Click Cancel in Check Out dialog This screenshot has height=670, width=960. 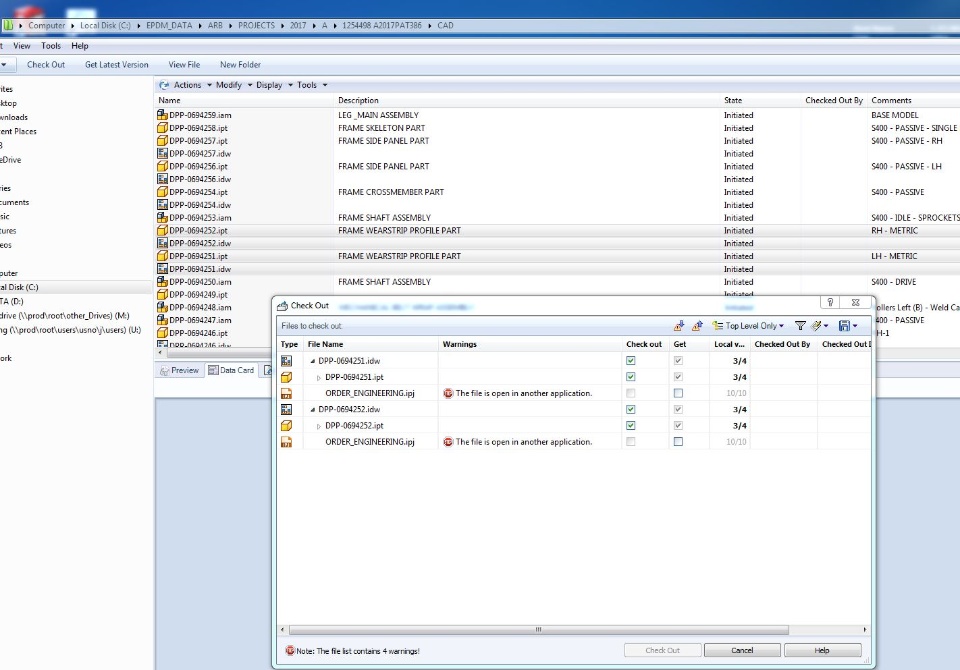(x=742, y=650)
